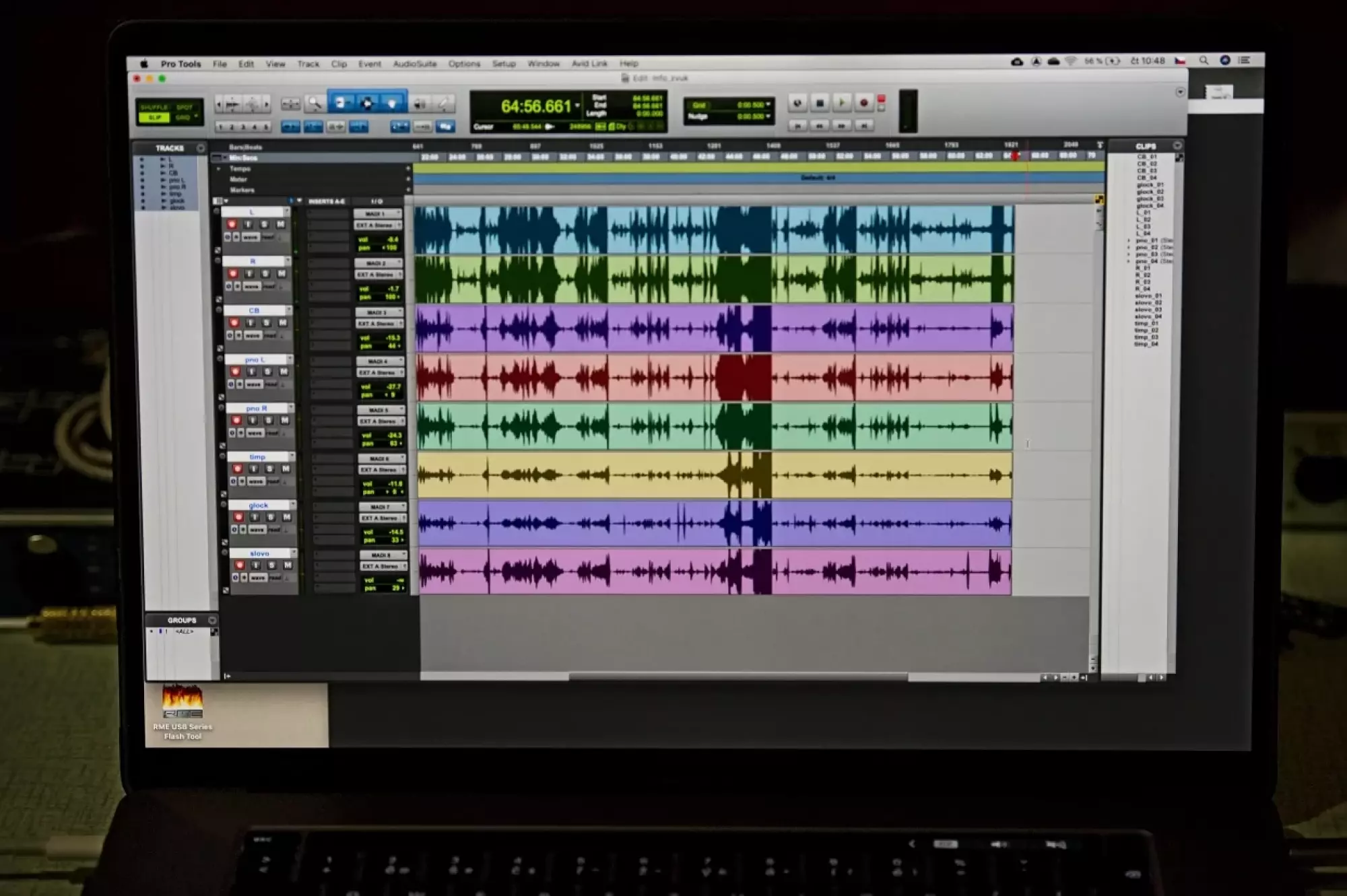Click the Stop transport button

[x=820, y=103]
